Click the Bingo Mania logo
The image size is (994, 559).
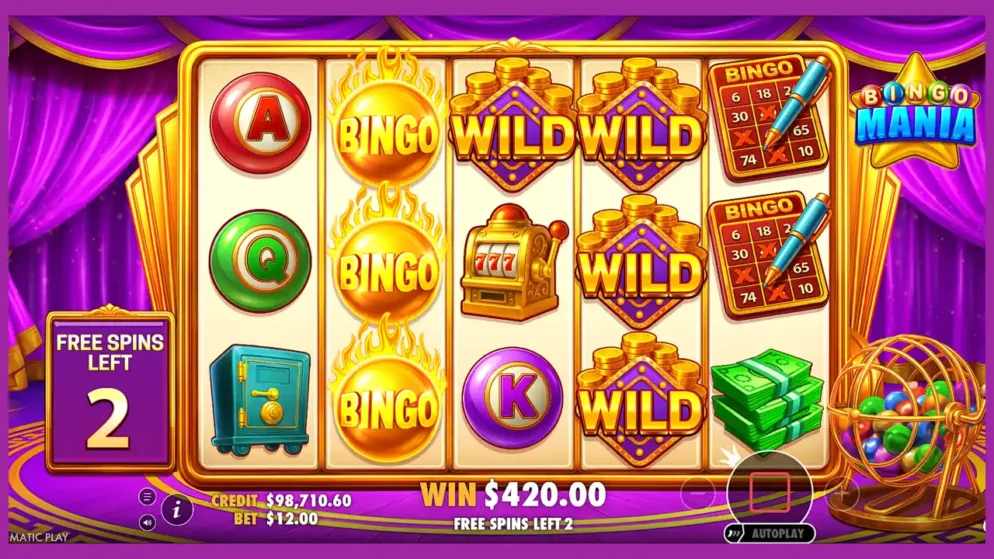(915, 112)
